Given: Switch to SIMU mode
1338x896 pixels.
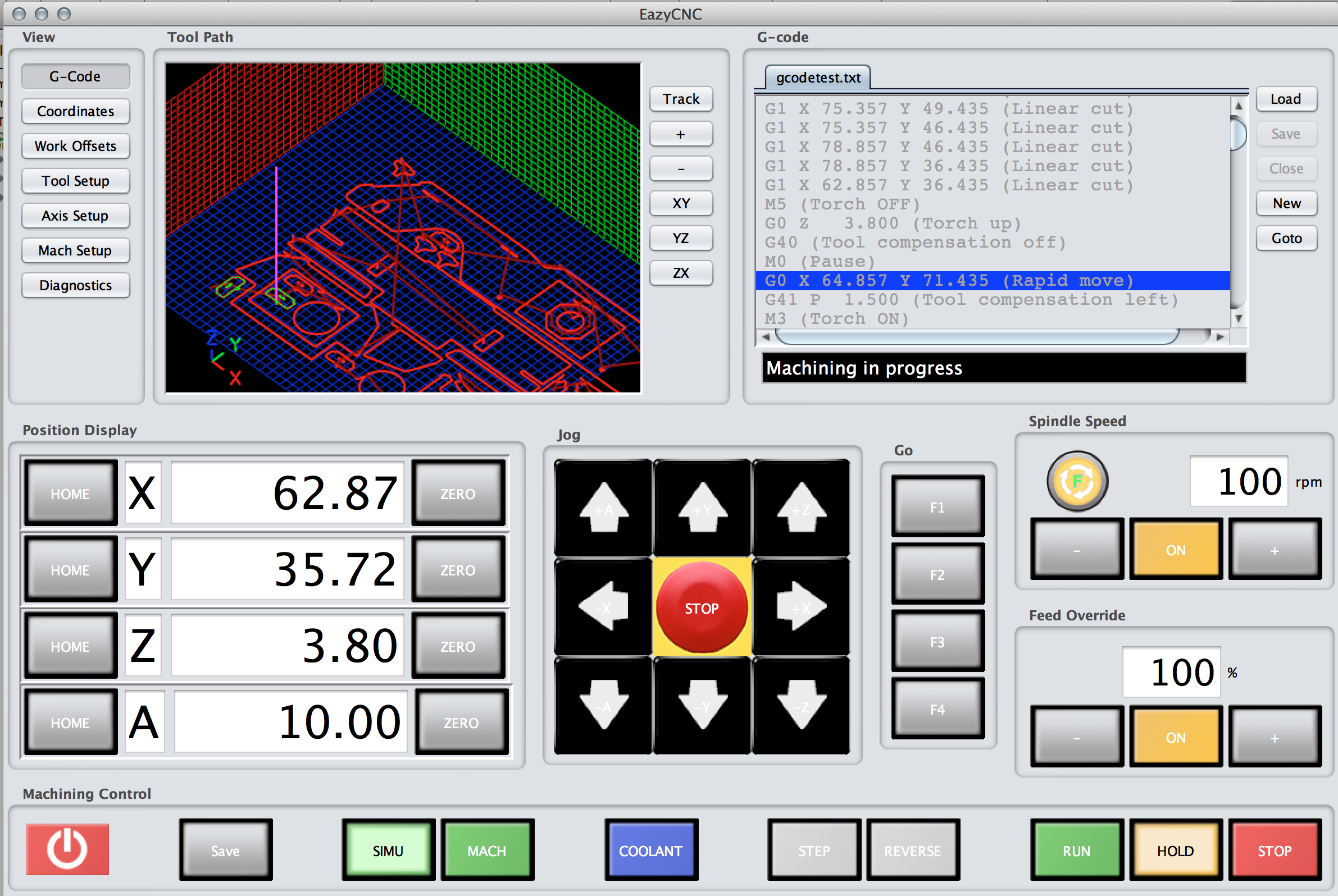Looking at the screenshot, I should pyautogui.click(x=388, y=851).
